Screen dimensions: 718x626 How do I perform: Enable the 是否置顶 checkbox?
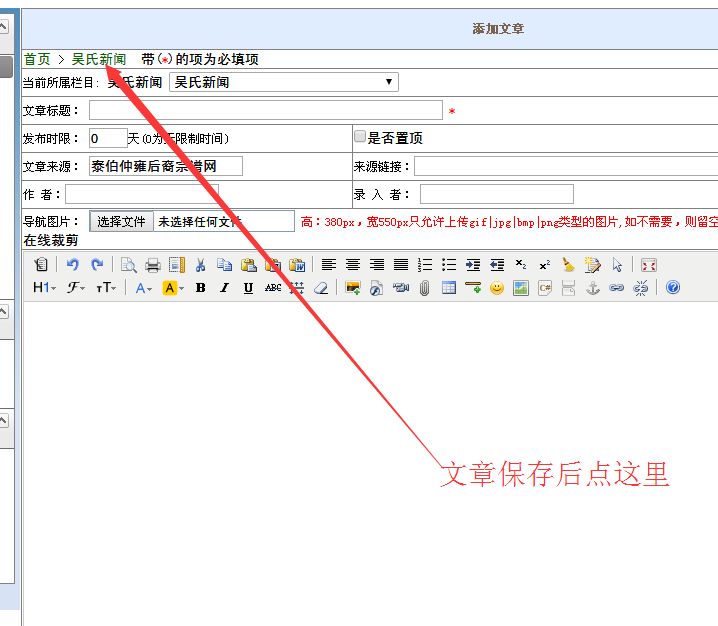click(360, 137)
